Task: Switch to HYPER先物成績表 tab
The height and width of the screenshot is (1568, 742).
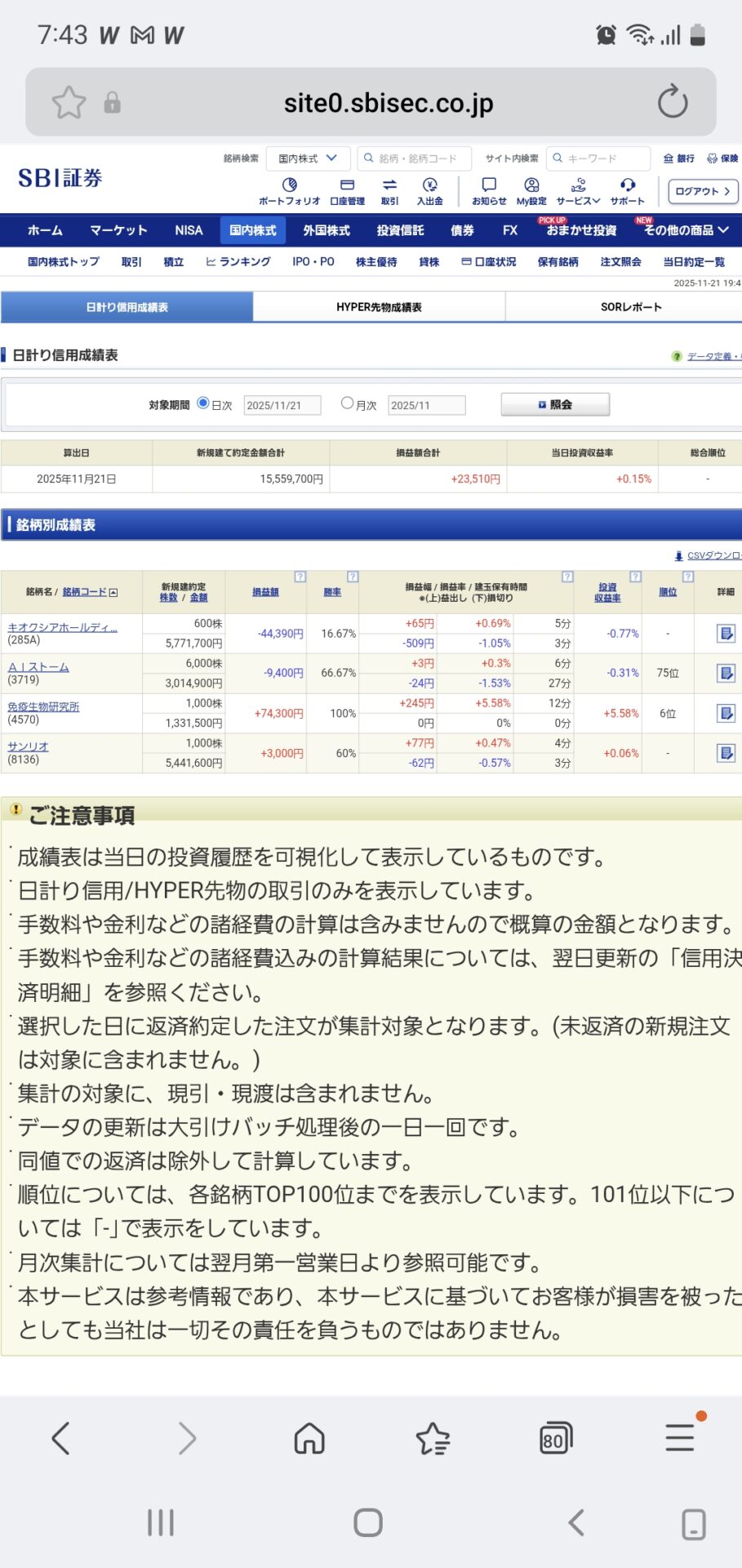Action: 379,307
